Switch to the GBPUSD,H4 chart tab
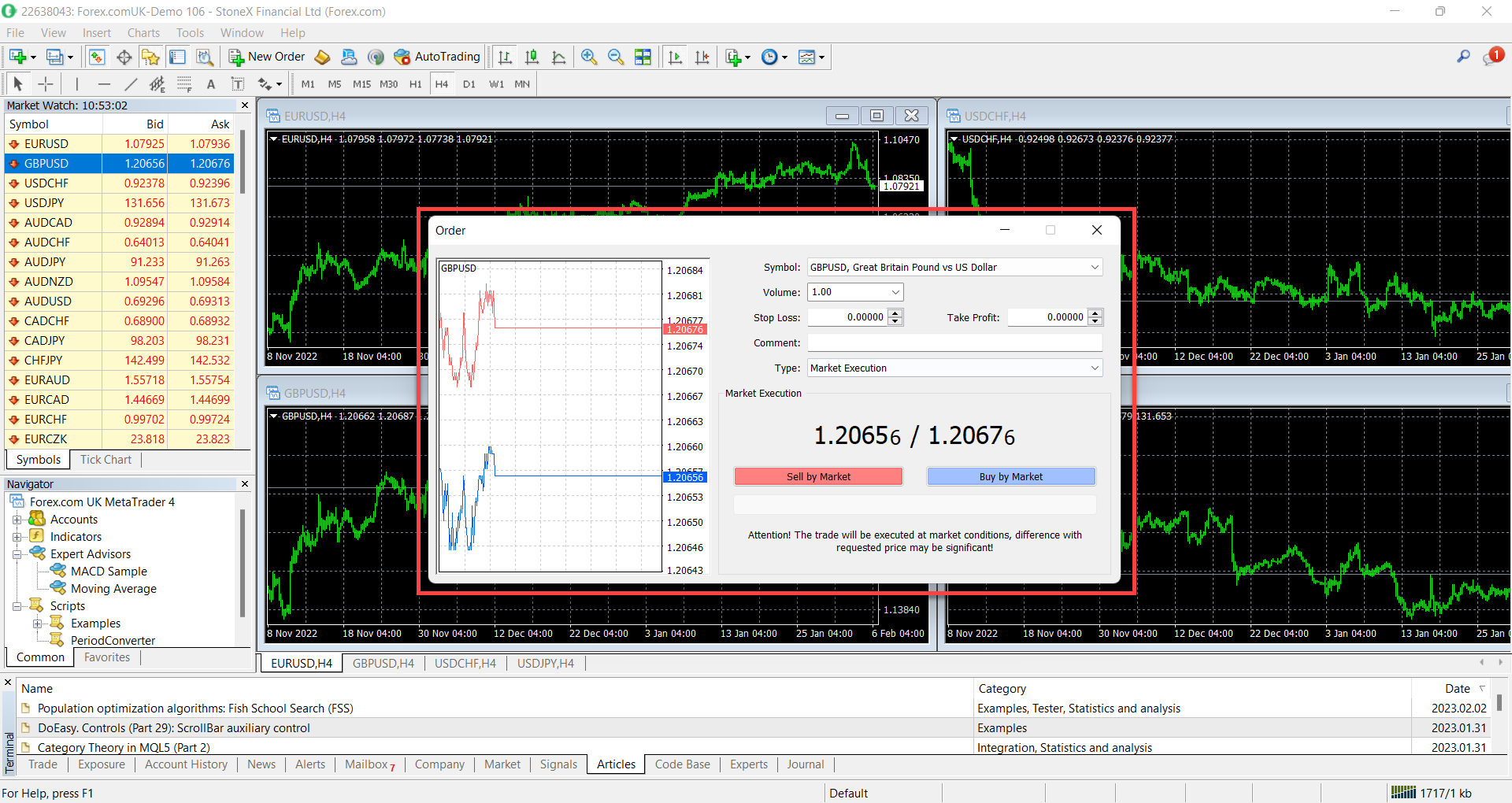 coord(384,664)
